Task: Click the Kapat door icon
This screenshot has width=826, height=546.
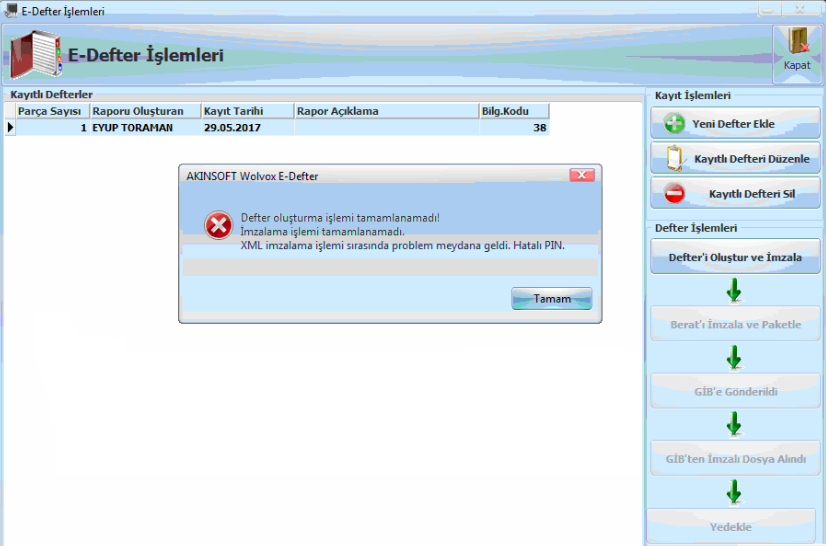Action: tap(798, 42)
